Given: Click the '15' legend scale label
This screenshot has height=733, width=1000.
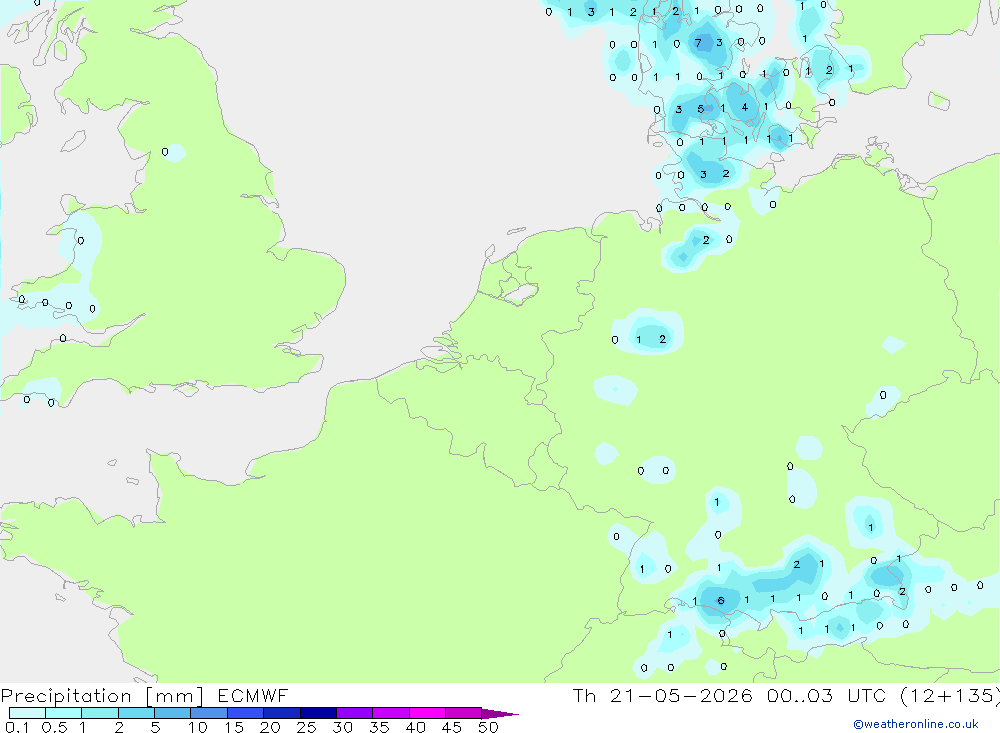Looking at the screenshot, I should click(x=234, y=727).
